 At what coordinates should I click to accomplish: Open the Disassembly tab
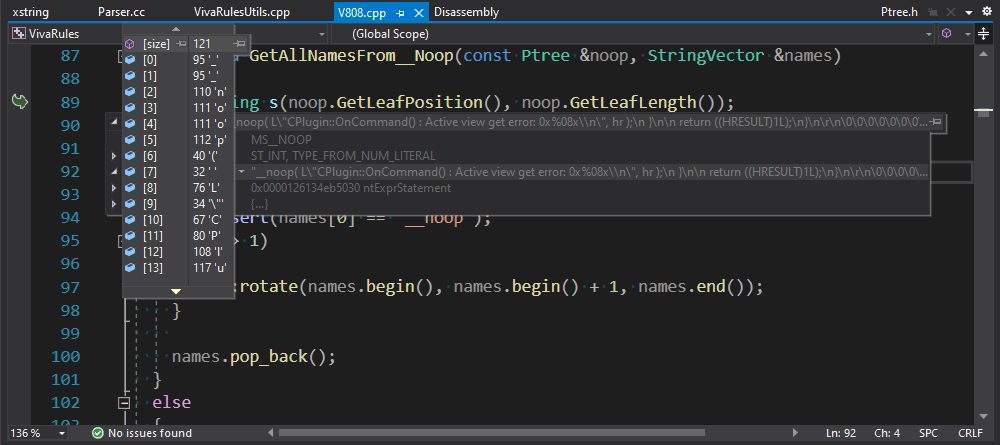[466, 12]
